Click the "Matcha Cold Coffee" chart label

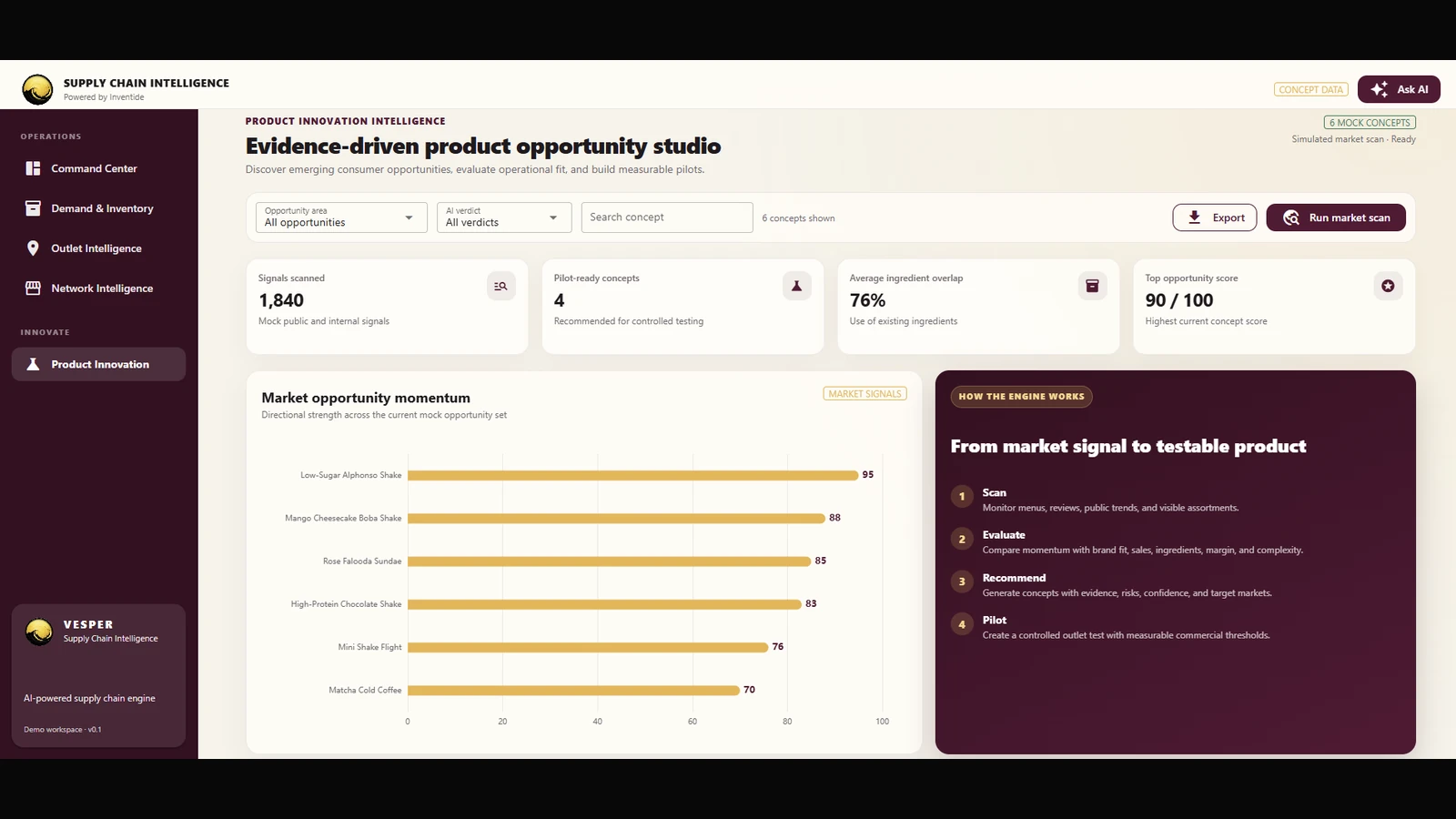(x=365, y=690)
